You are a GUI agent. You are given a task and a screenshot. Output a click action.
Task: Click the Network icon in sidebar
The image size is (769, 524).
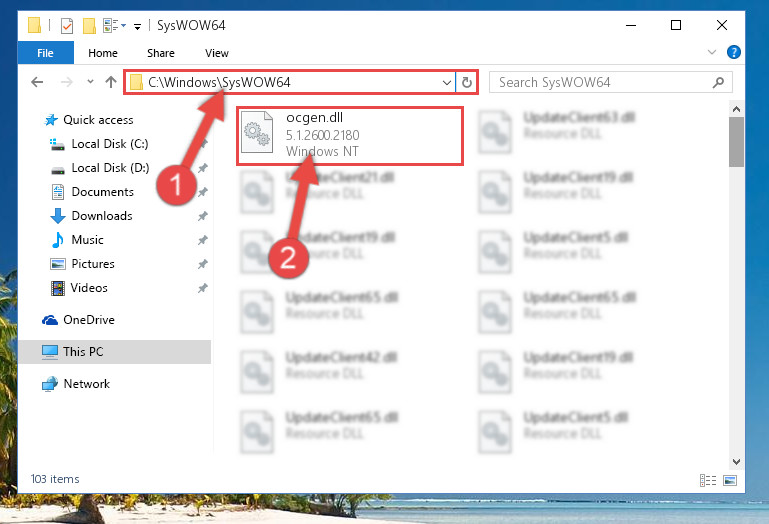[x=50, y=384]
